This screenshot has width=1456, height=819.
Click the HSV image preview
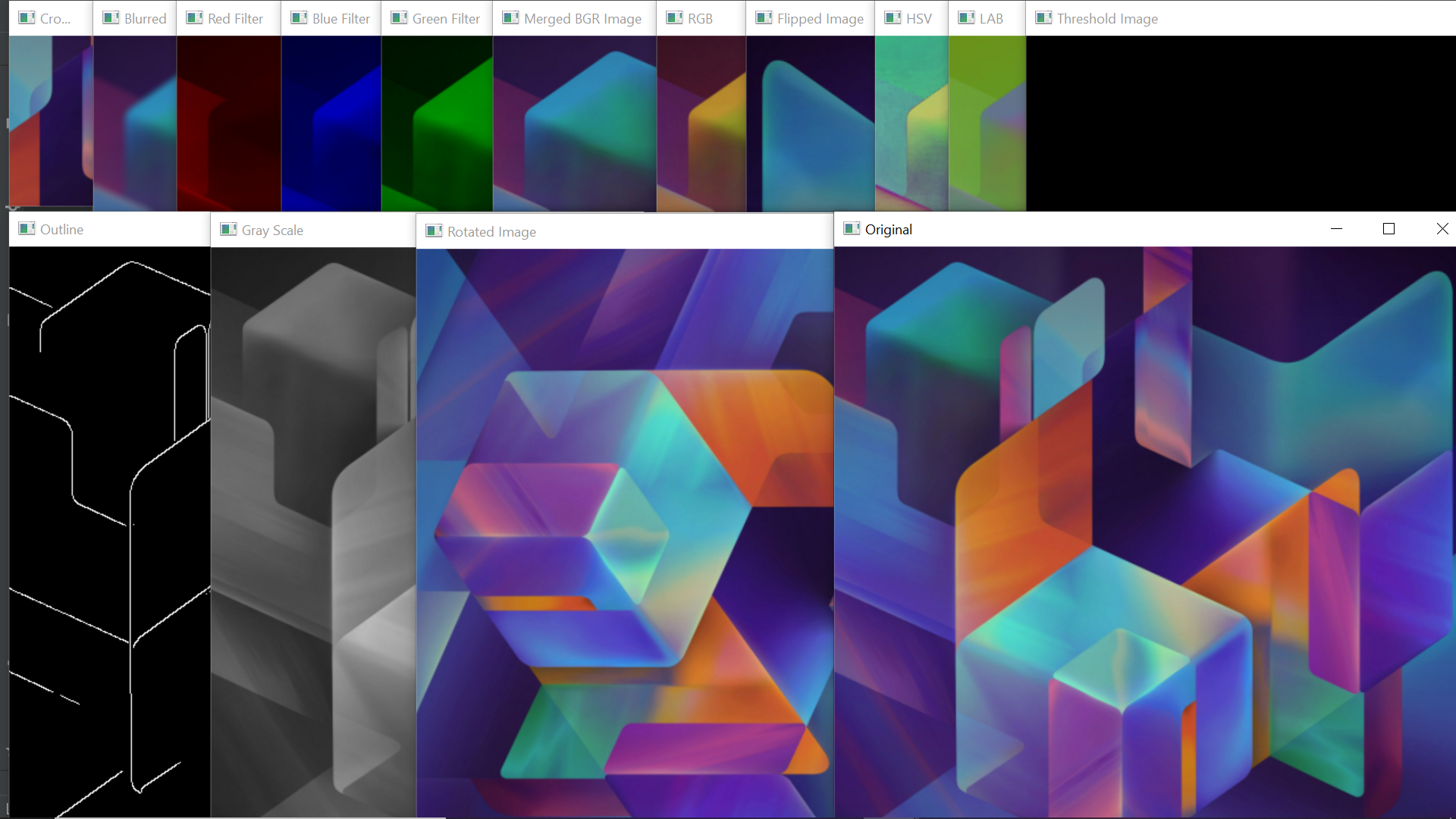coord(912,124)
